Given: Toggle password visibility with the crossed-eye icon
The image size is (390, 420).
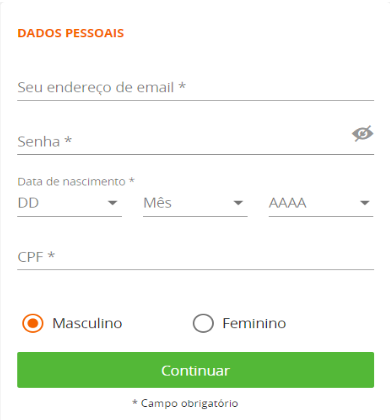Looking at the screenshot, I should pyautogui.click(x=362, y=134).
